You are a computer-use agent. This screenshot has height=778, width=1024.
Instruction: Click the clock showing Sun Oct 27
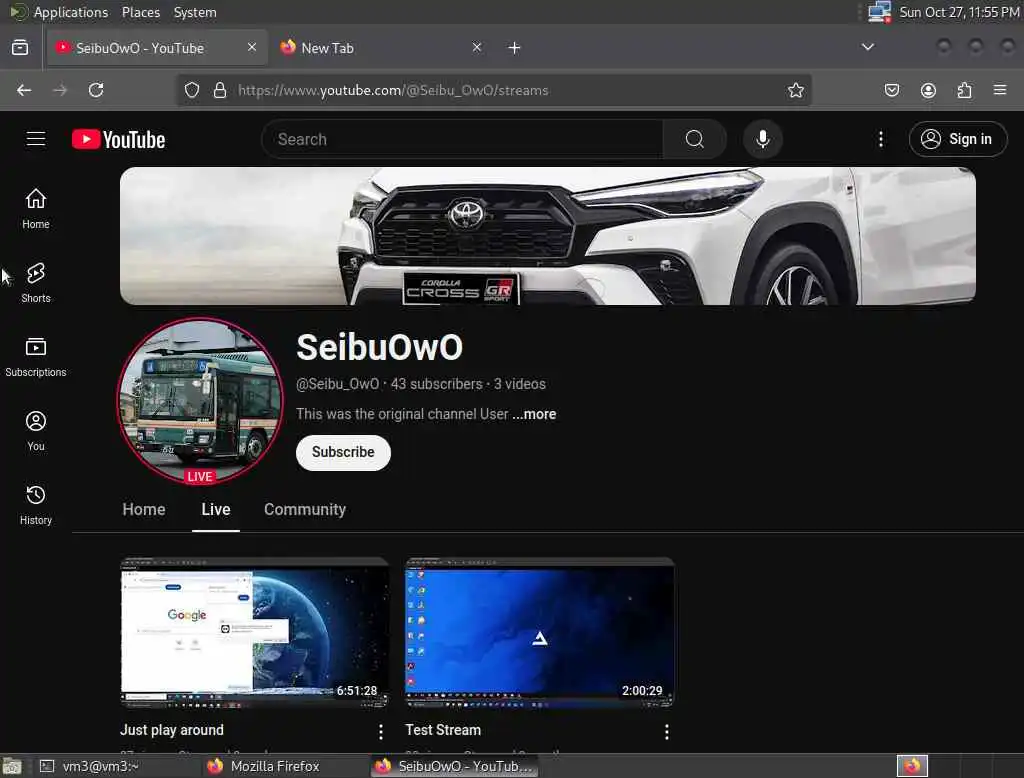pos(959,12)
